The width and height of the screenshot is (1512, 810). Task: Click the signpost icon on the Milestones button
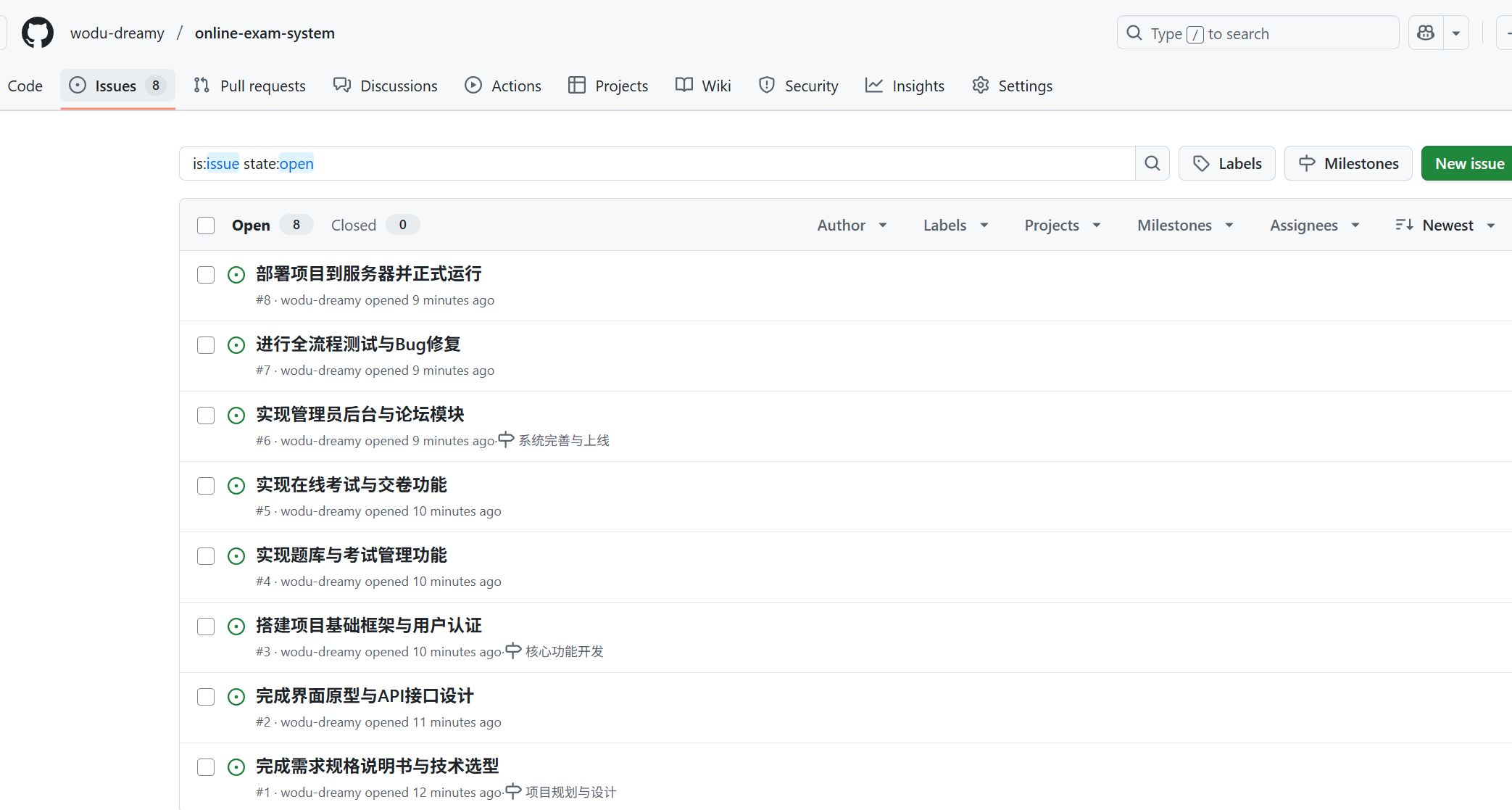coord(1307,164)
